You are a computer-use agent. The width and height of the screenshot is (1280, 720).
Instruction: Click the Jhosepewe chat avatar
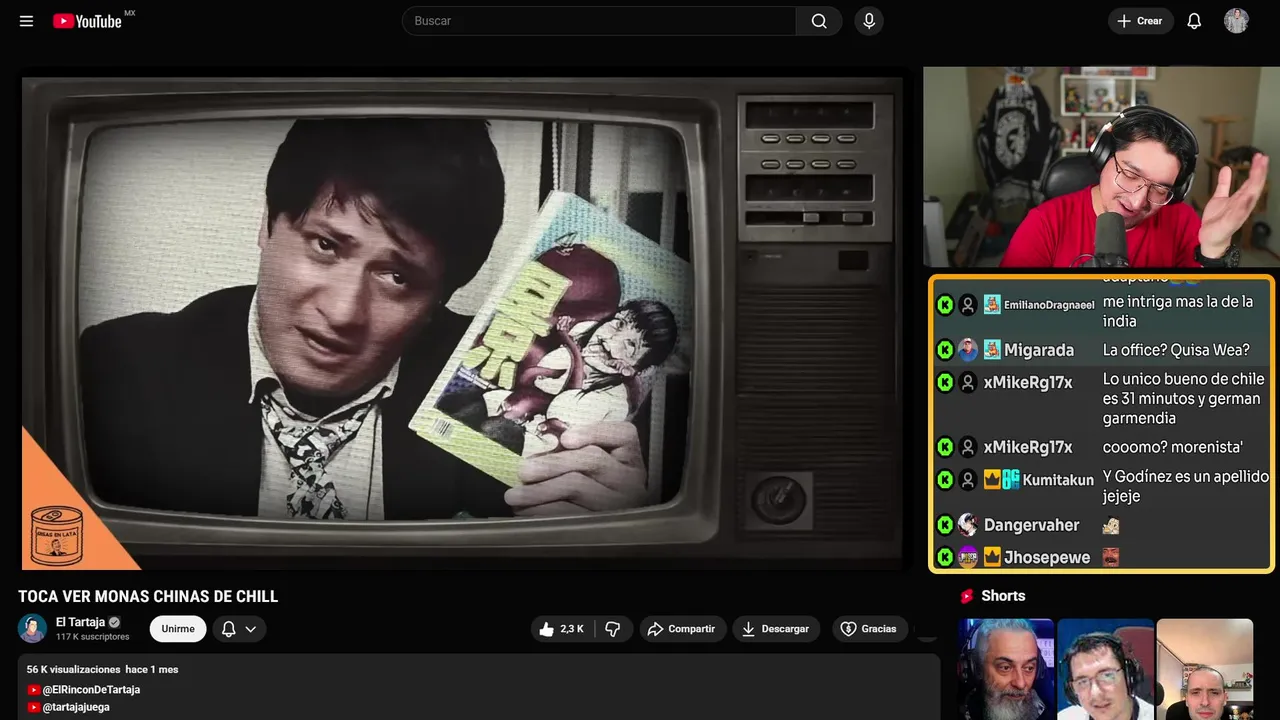coord(968,557)
